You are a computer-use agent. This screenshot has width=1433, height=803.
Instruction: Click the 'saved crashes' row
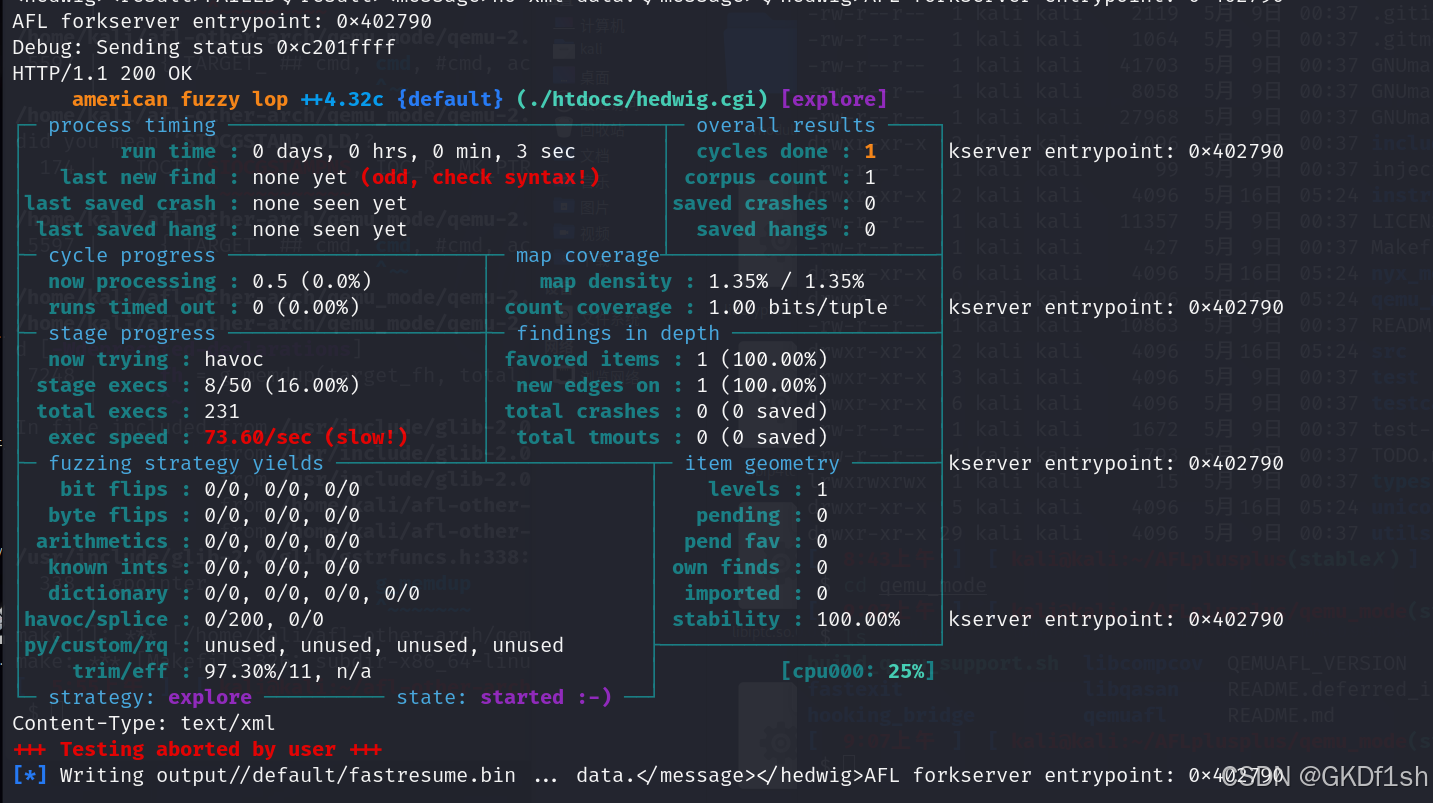[774, 203]
